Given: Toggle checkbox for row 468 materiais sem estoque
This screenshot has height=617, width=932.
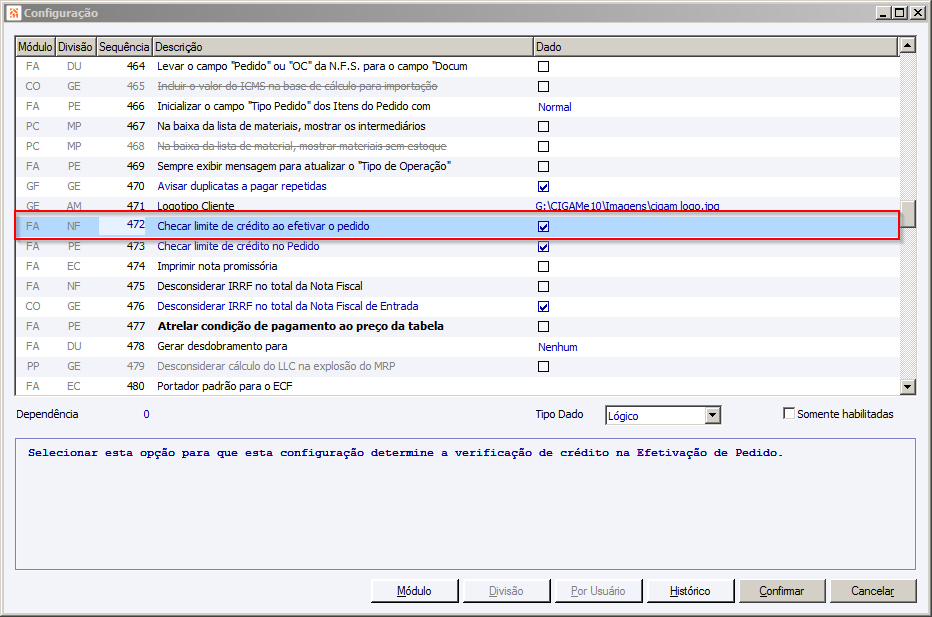Looking at the screenshot, I should pos(543,147).
